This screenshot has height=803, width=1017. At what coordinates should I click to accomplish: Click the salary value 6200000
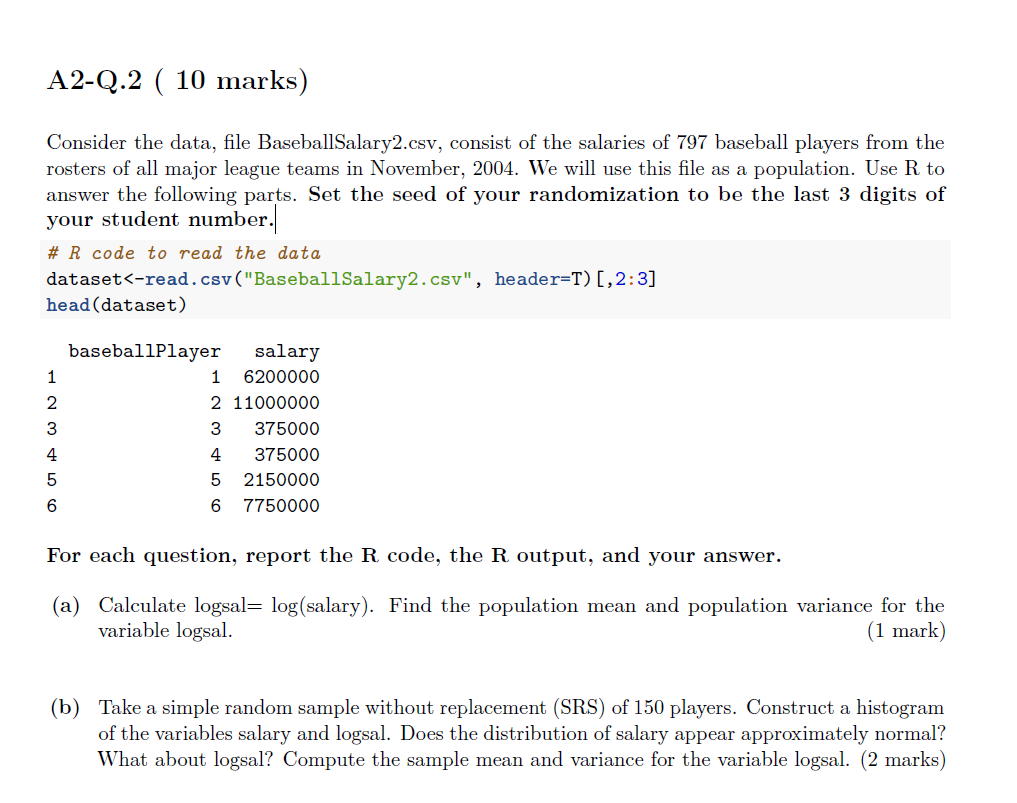point(281,377)
